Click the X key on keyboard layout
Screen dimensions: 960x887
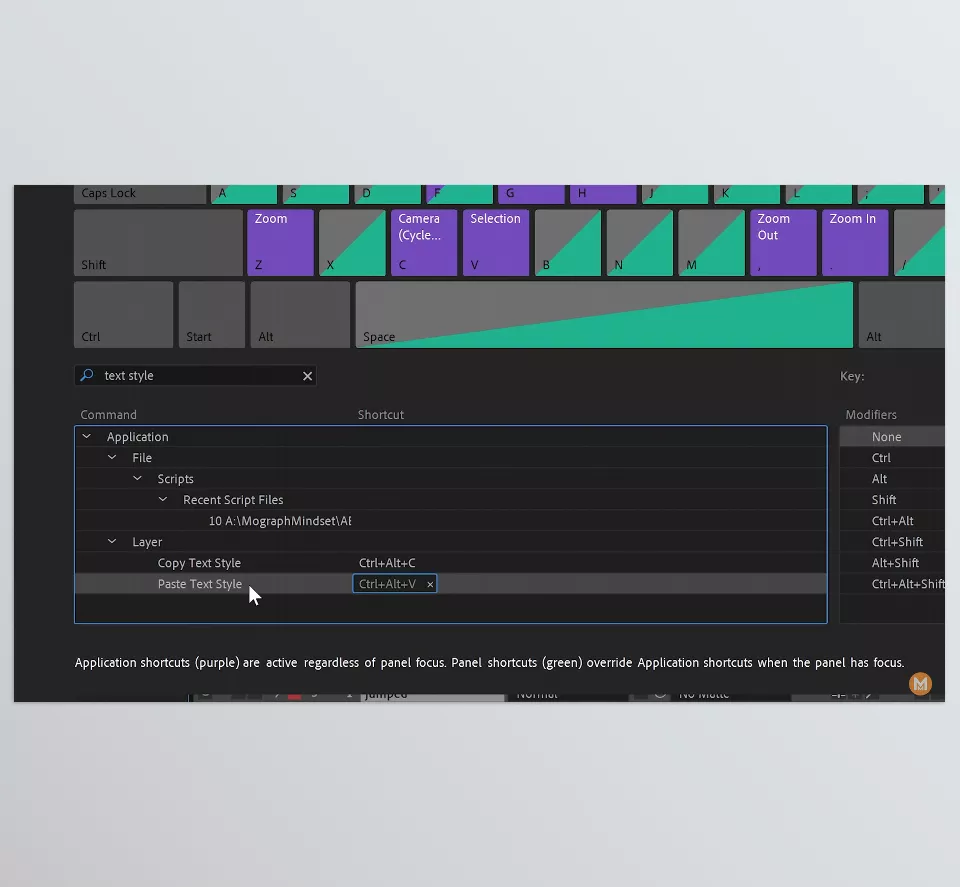(352, 242)
